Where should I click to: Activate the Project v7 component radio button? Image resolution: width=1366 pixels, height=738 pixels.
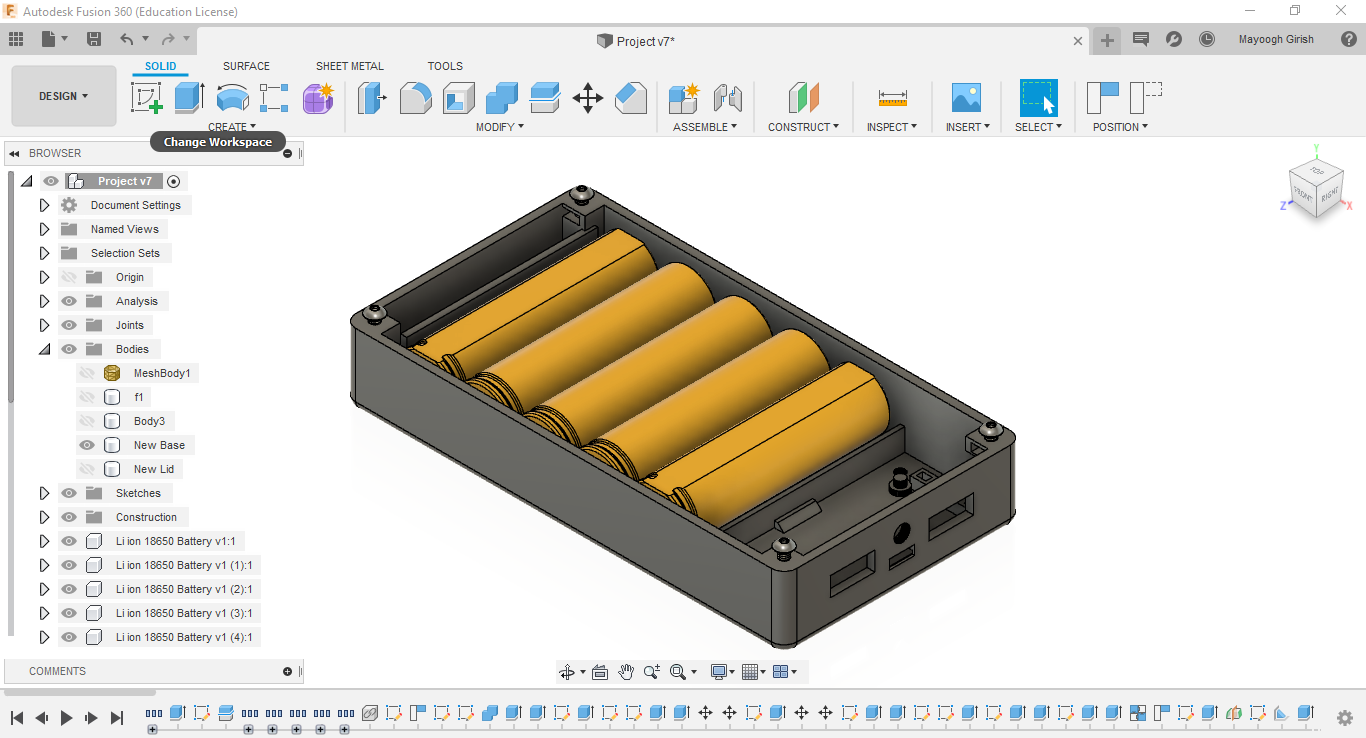174,181
